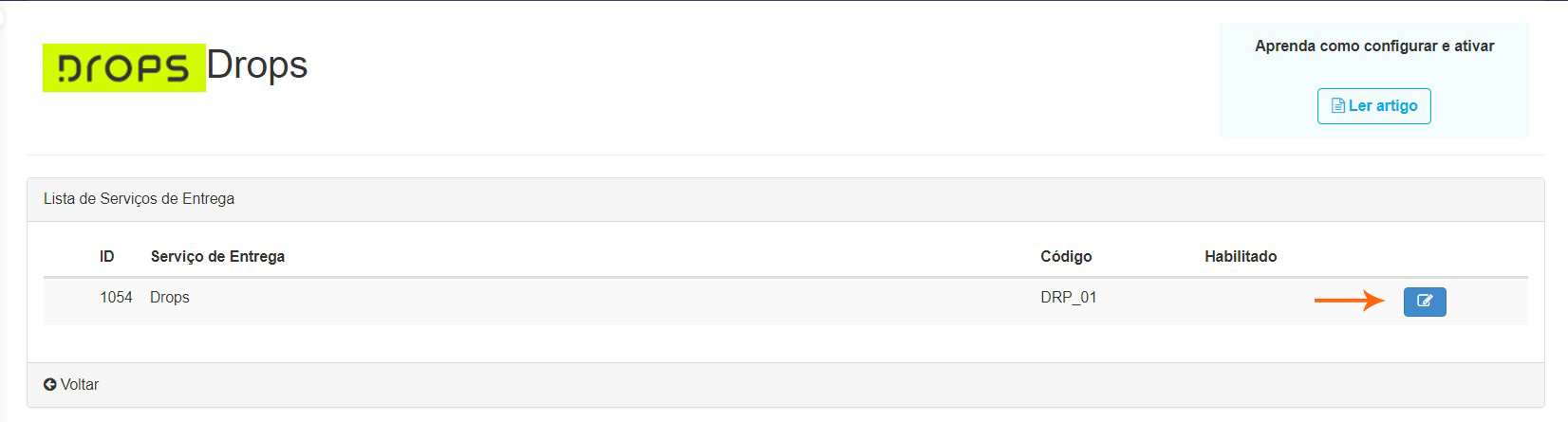Screen dimensions: 1568x422
Task: Click the Serviço de Entrega column header
Action: pos(217,257)
